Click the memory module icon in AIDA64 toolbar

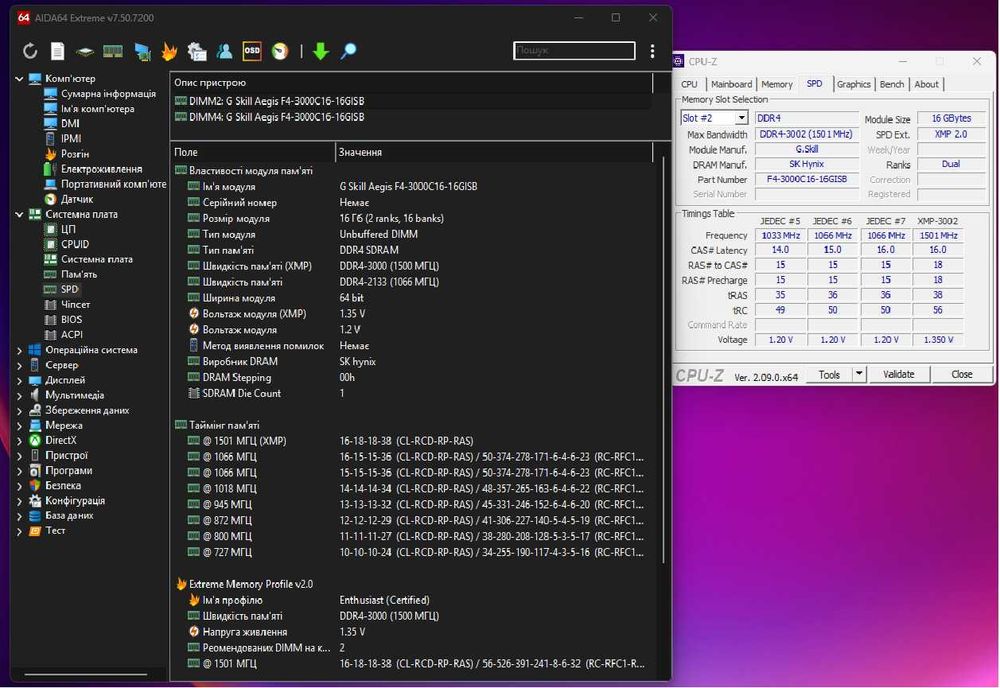[113, 51]
